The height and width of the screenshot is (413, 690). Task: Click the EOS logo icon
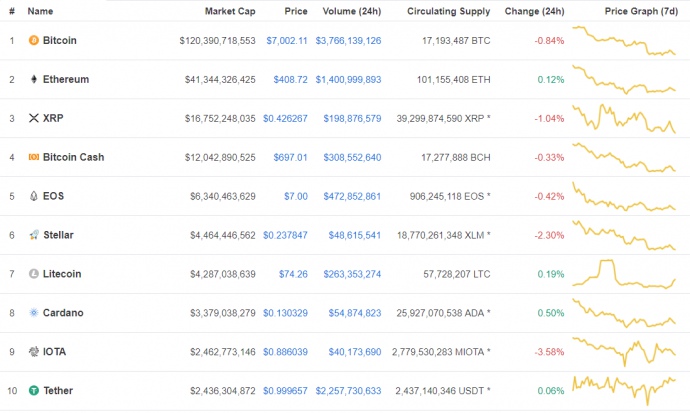pos(34,196)
